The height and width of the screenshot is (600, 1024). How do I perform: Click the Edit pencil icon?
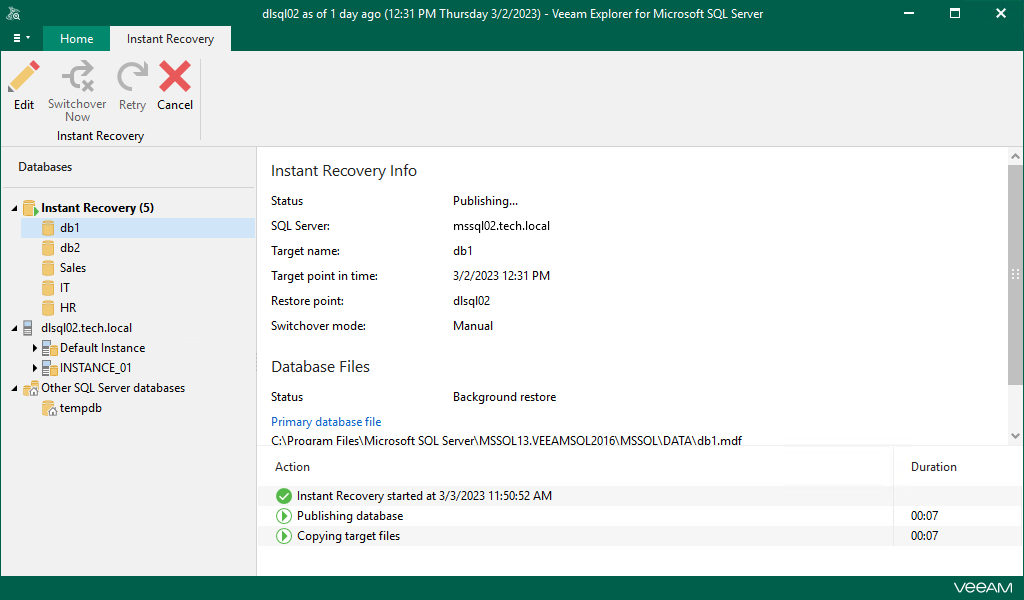coord(24,78)
